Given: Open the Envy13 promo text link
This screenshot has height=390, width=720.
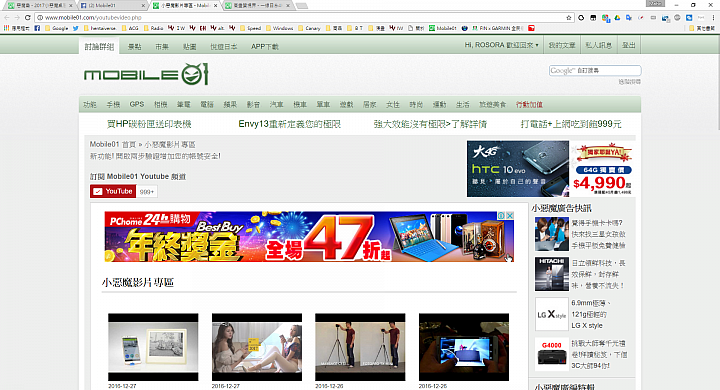Looking at the screenshot, I should point(289,124).
